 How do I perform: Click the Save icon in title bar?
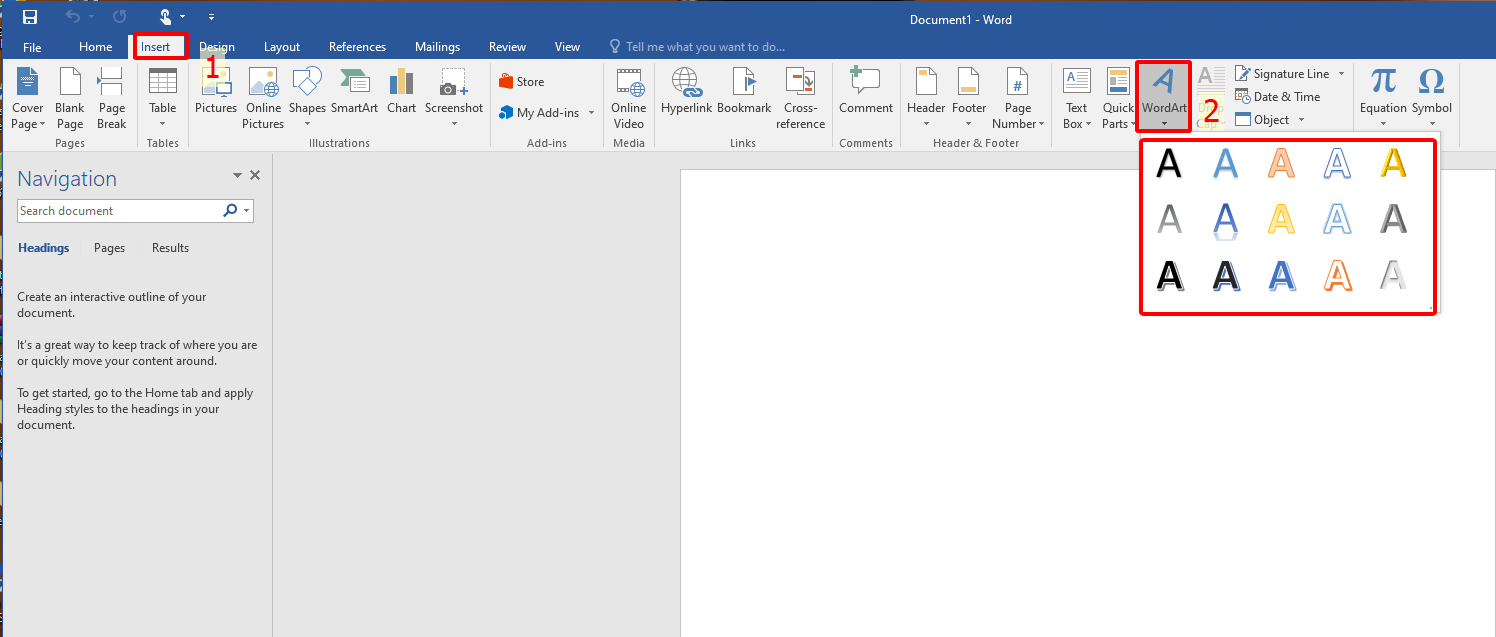[30, 17]
